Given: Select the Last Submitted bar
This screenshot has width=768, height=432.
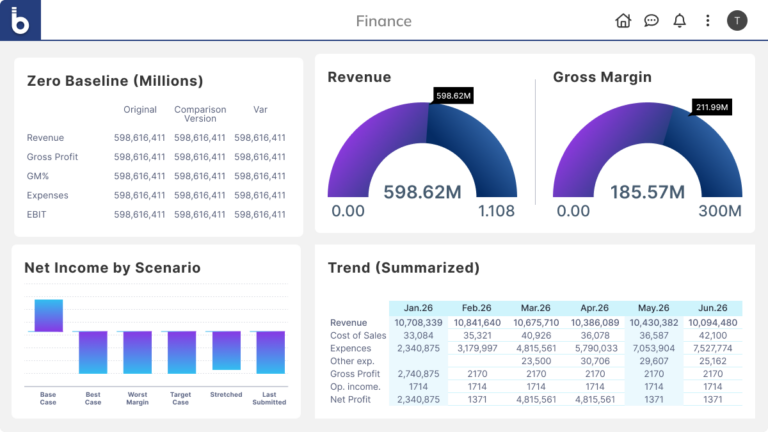Looking at the screenshot, I should point(270,352).
